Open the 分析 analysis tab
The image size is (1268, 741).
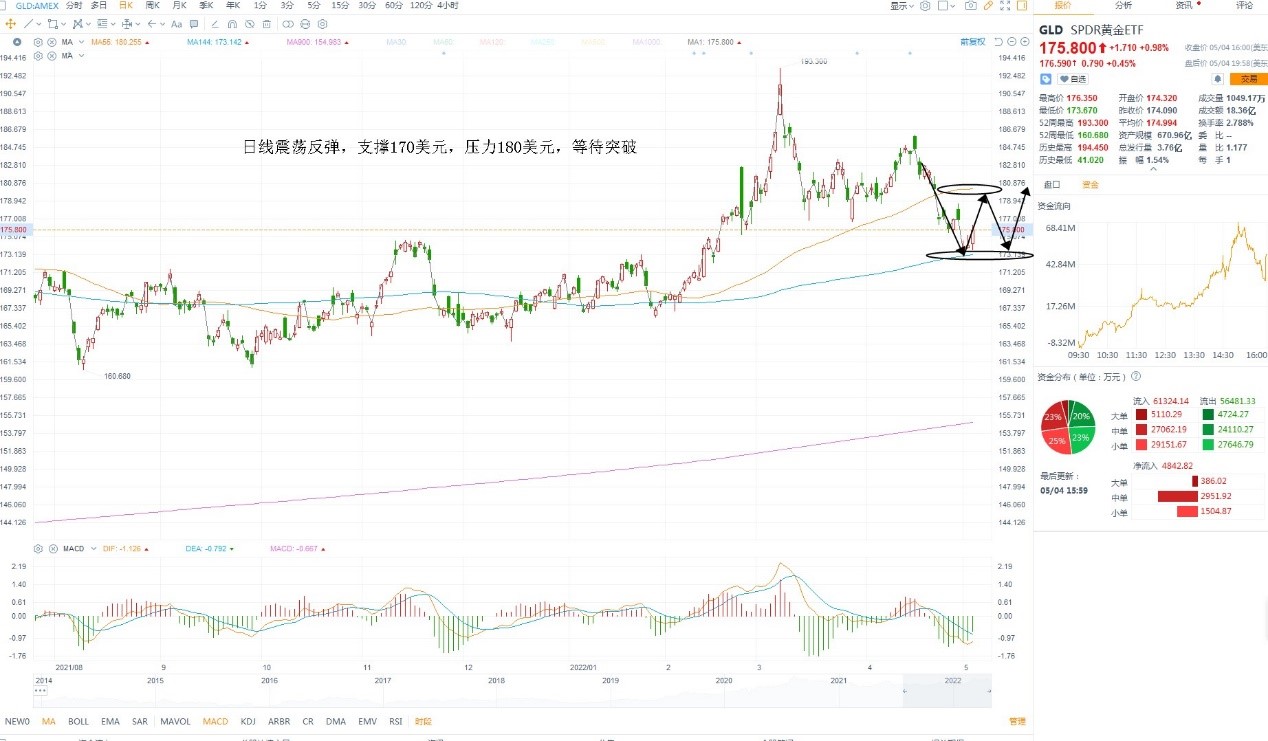(x=1124, y=5)
